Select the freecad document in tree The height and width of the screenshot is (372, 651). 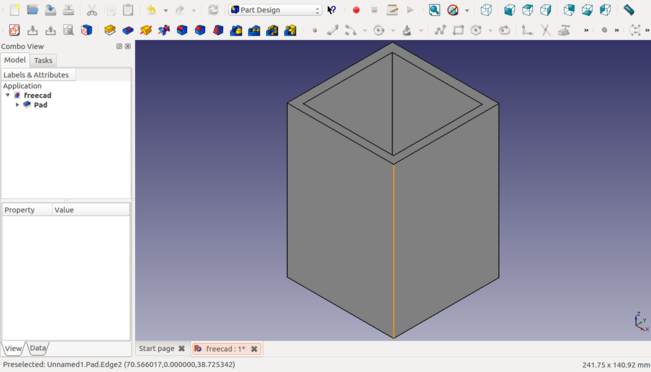[x=37, y=95]
